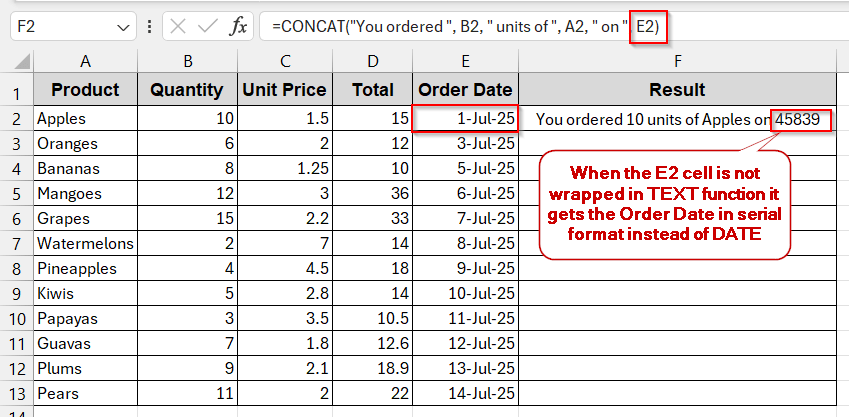849x417 pixels.
Task: Click the Insert Function fx icon
Action: click(x=238, y=26)
